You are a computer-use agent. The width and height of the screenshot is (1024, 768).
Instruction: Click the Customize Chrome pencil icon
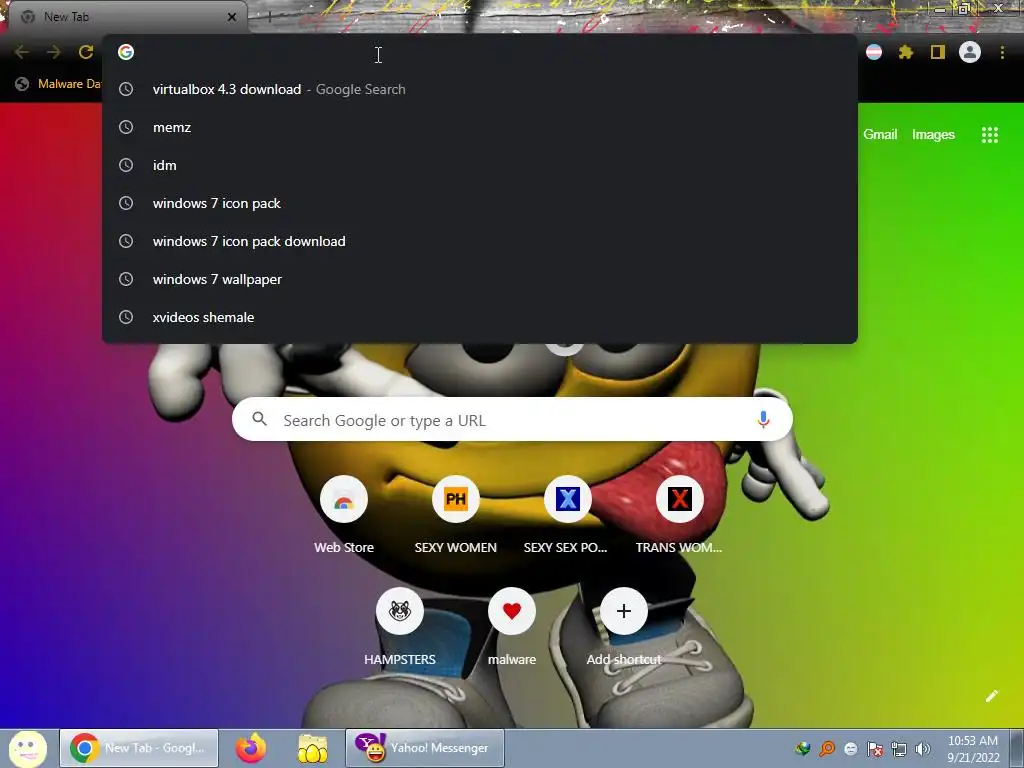(x=991, y=696)
